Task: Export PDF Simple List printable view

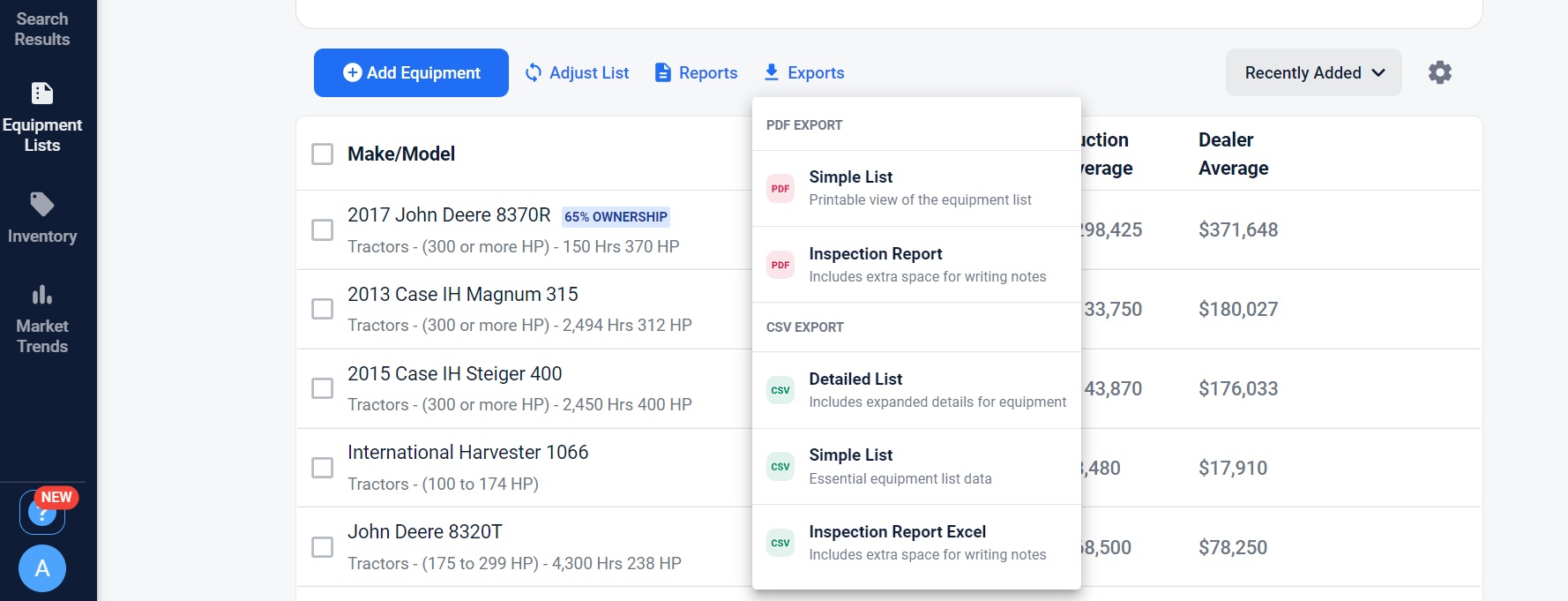Action: click(916, 188)
